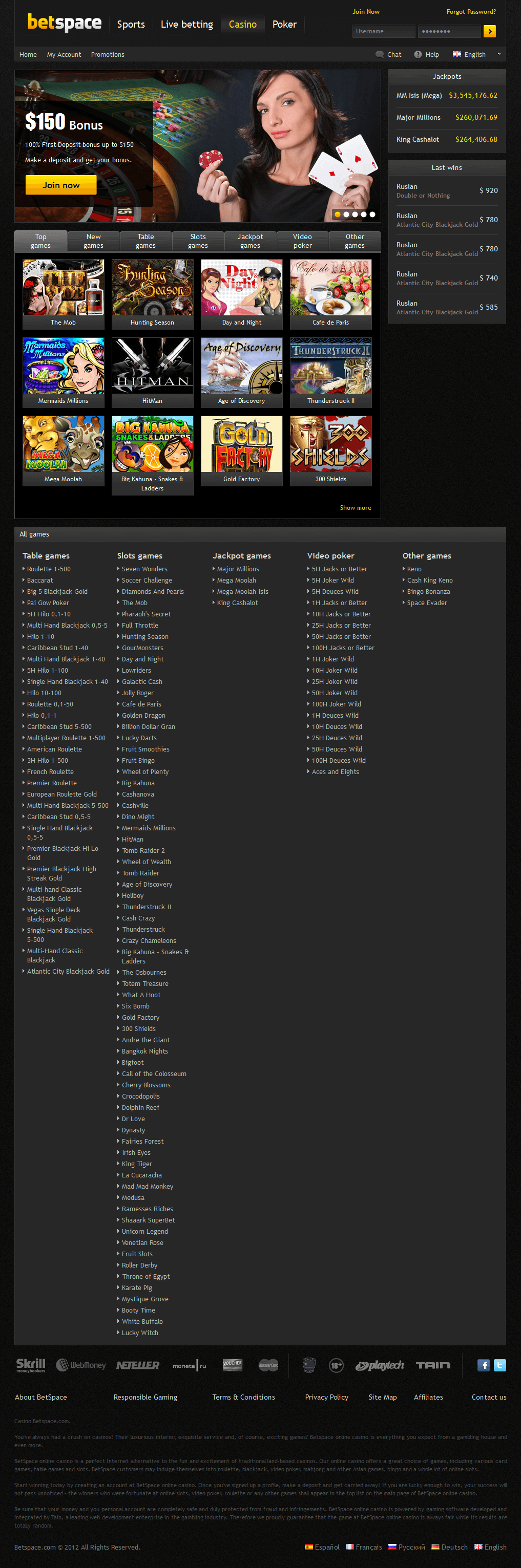Click the Join now bonus button
Viewport: 521px width, 1568px height.
point(61,185)
